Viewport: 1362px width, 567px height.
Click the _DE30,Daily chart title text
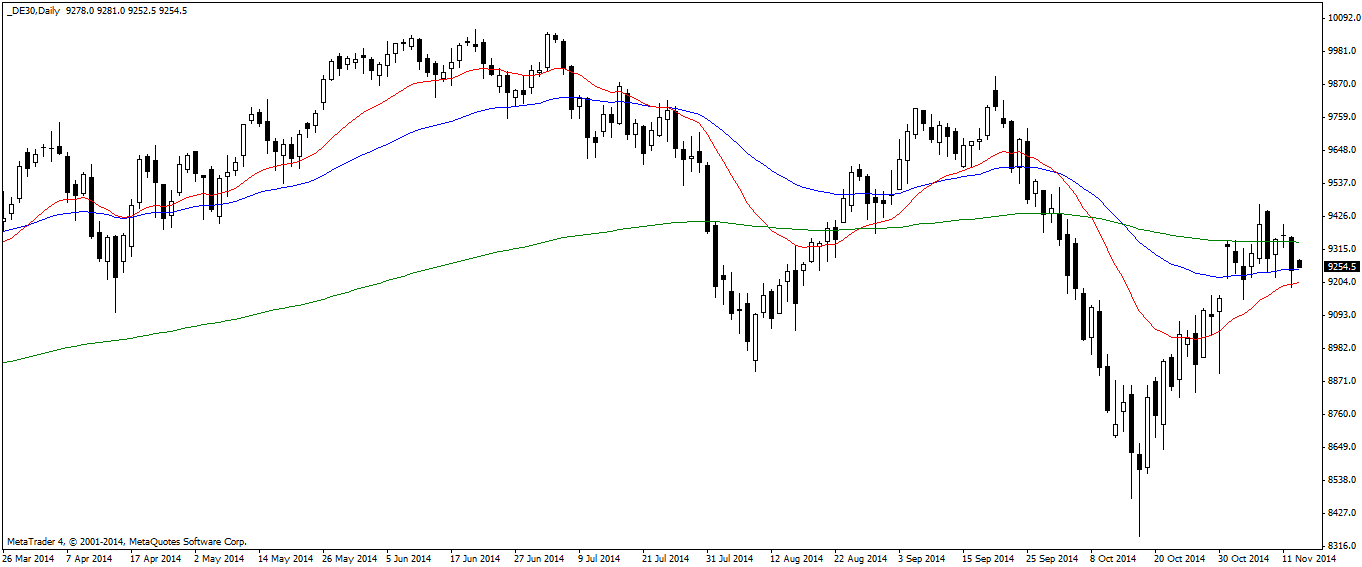34,9
